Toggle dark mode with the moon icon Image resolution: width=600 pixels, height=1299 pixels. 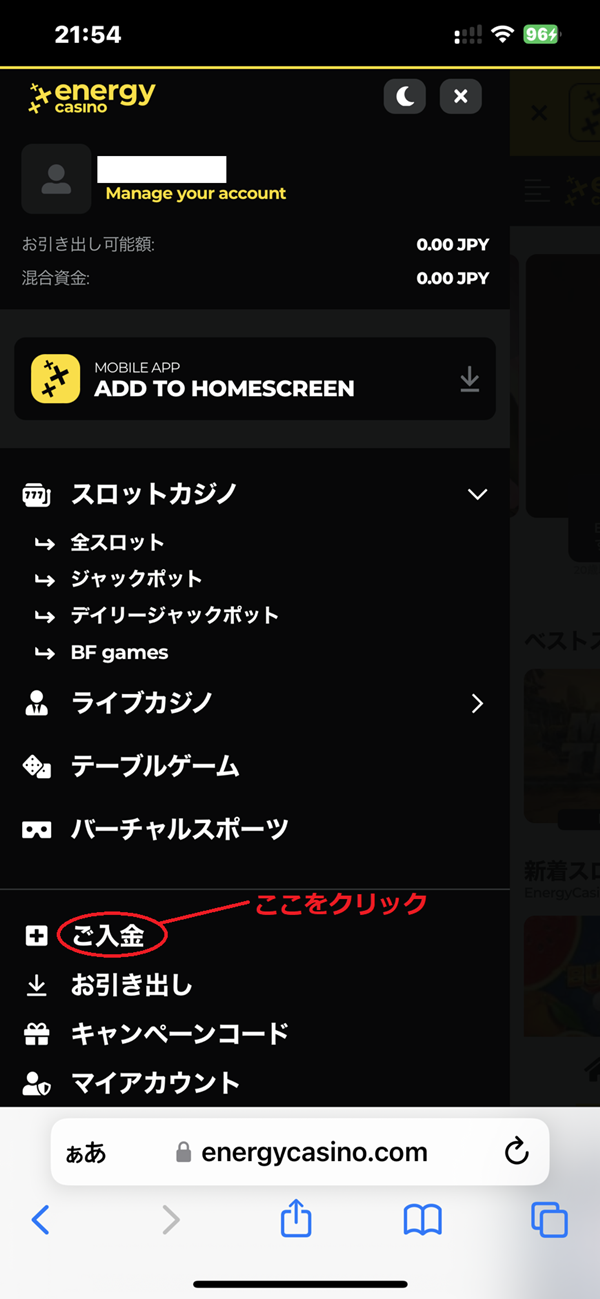tap(405, 96)
